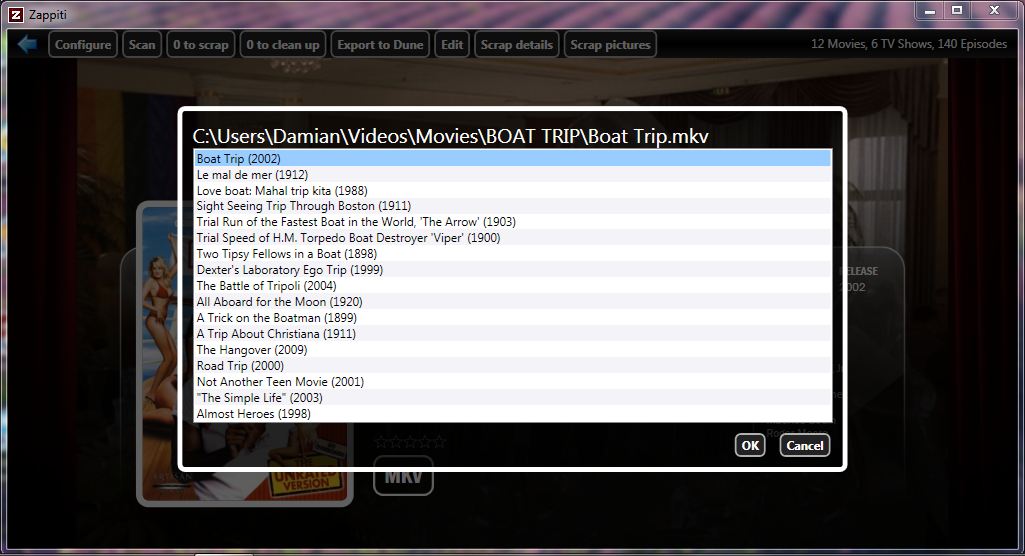Maximize the Zappiti window
The image size is (1025, 556).
957,11
